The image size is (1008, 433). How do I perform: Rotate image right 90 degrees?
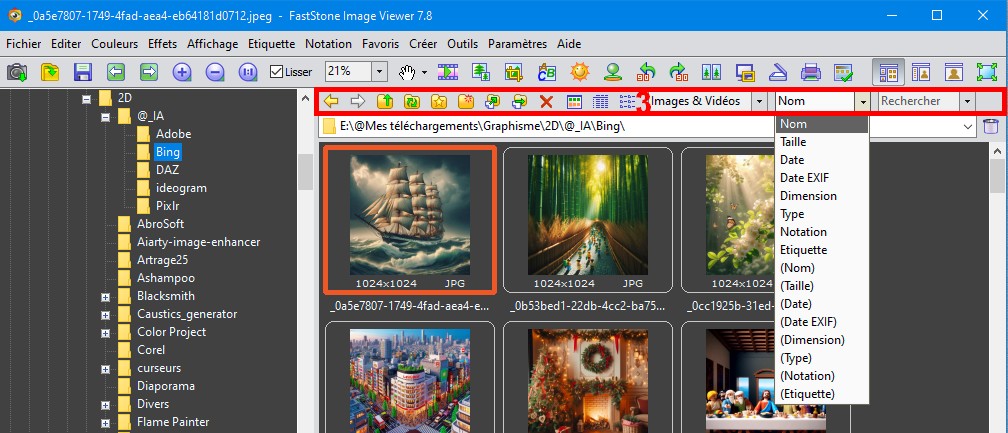[x=678, y=71]
